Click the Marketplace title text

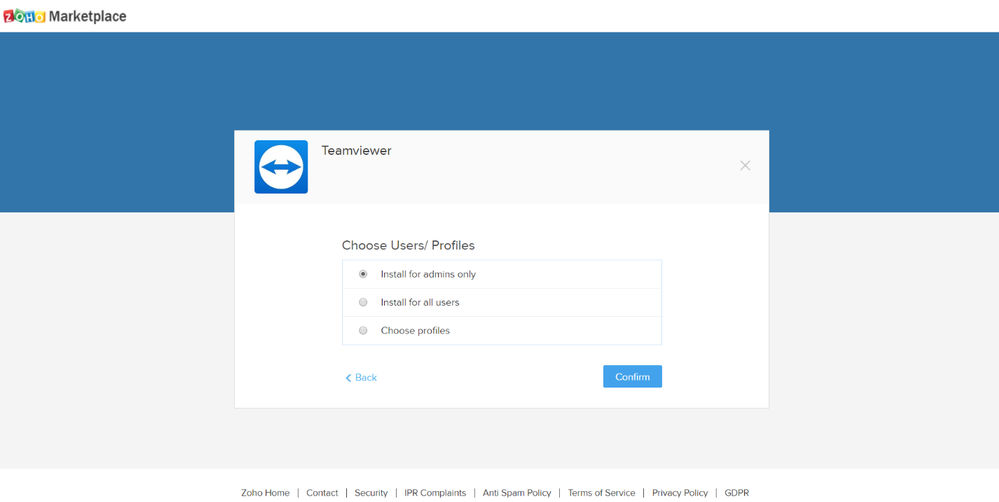88,17
